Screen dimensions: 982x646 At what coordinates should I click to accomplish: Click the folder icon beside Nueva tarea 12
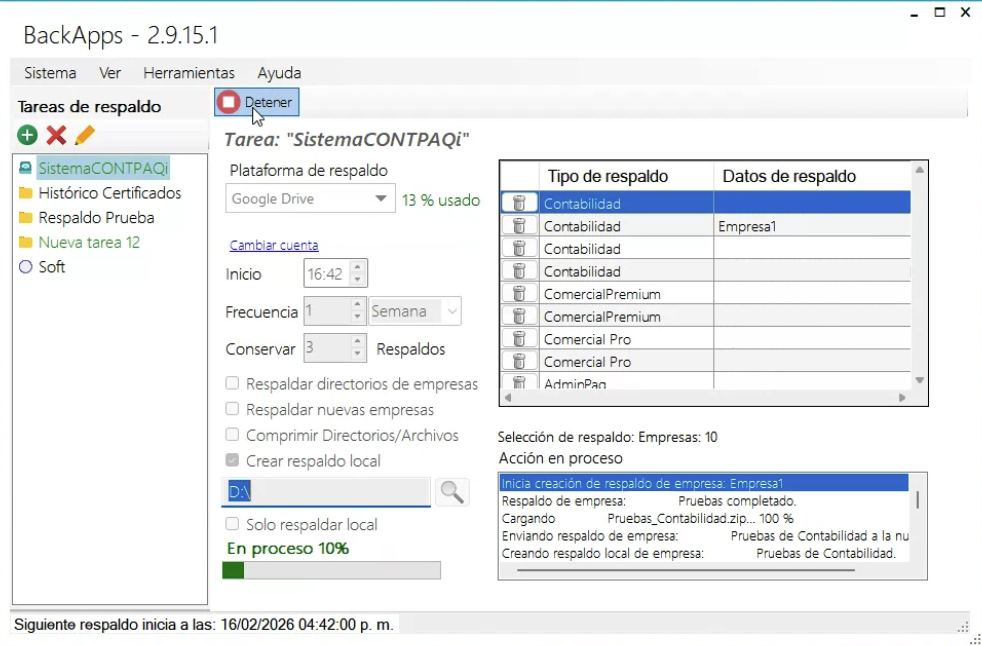pos(26,242)
